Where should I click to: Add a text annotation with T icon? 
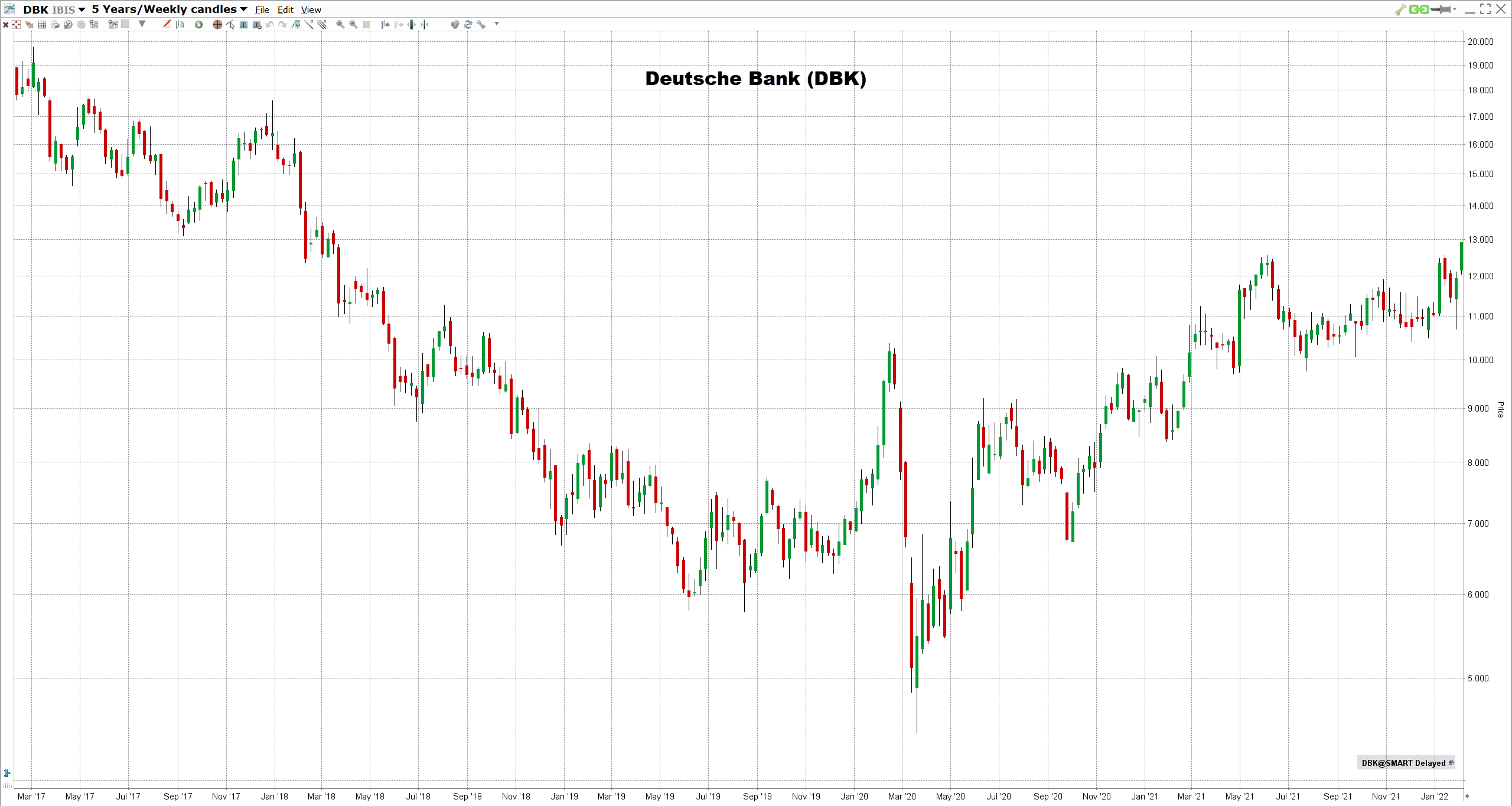click(243, 24)
